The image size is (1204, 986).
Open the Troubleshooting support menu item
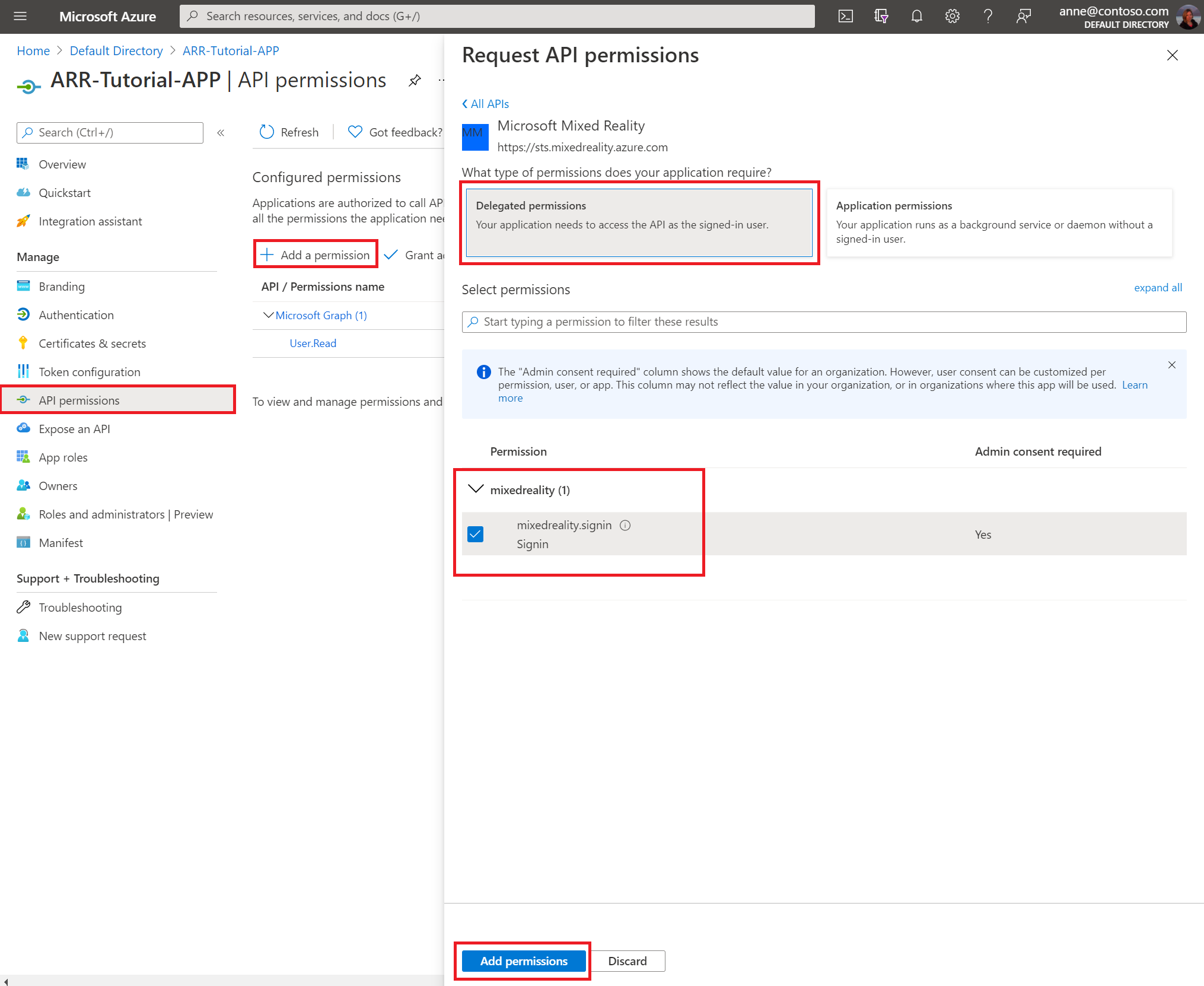pos(80,607)
